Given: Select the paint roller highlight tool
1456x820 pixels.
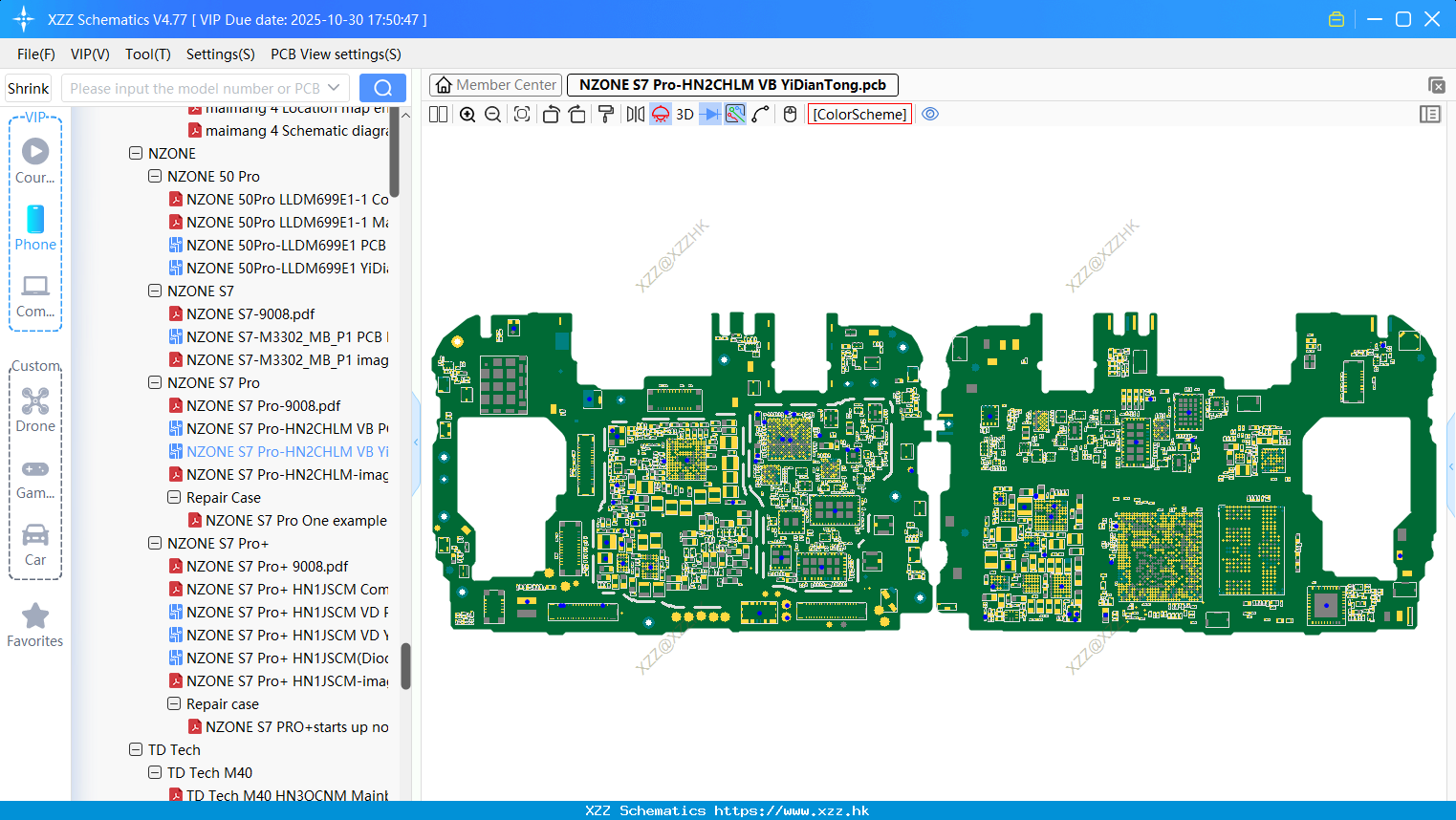Looking at the screenshot, I should pyautogui.click(x=606, y=114).
